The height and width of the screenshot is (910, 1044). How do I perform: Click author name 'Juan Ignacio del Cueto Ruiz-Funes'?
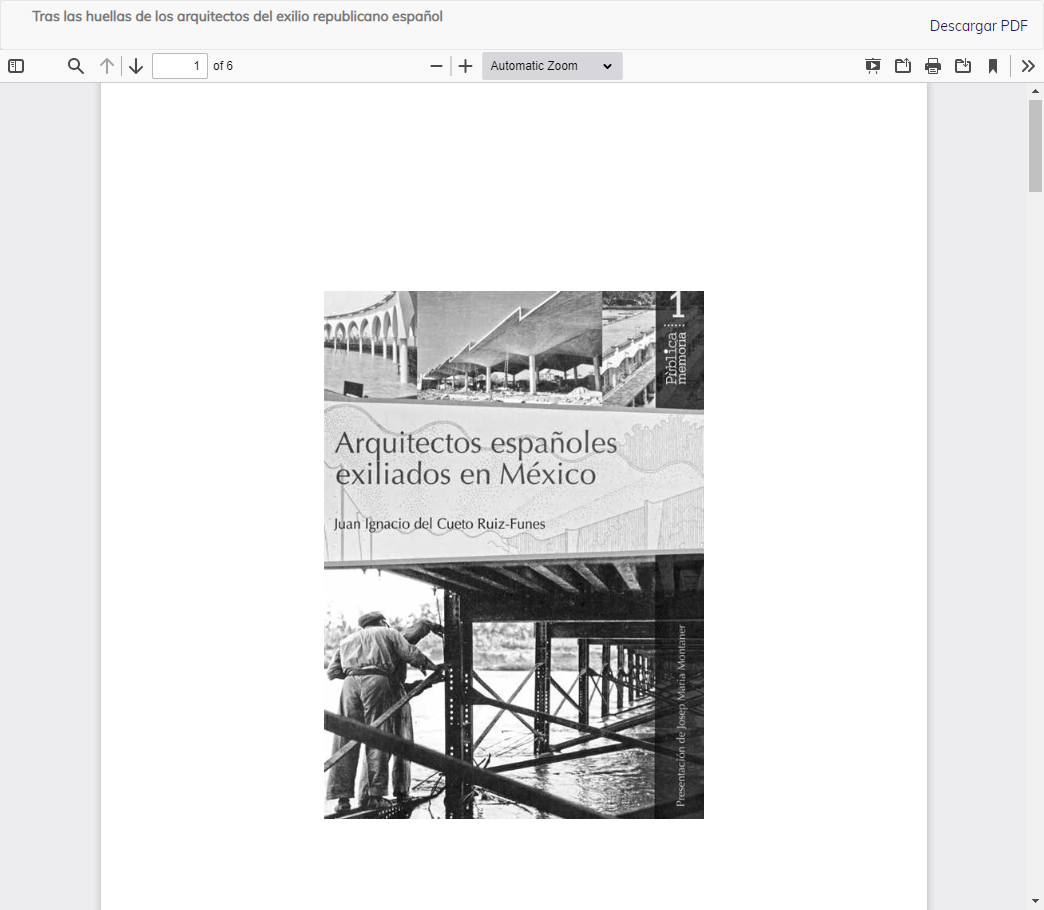point(439,524)
